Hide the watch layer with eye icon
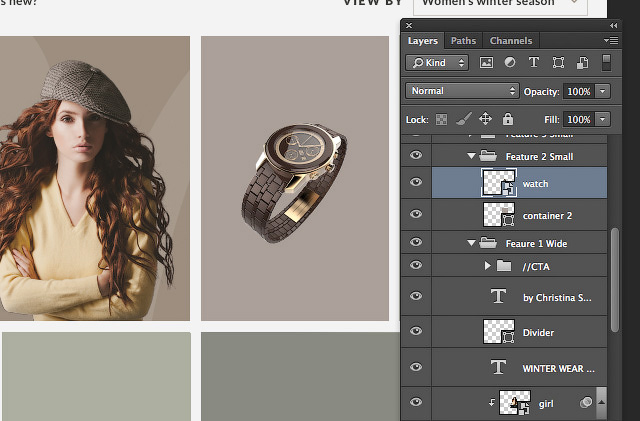Viewport: 640px width, 421px height. tap(416, 184)
